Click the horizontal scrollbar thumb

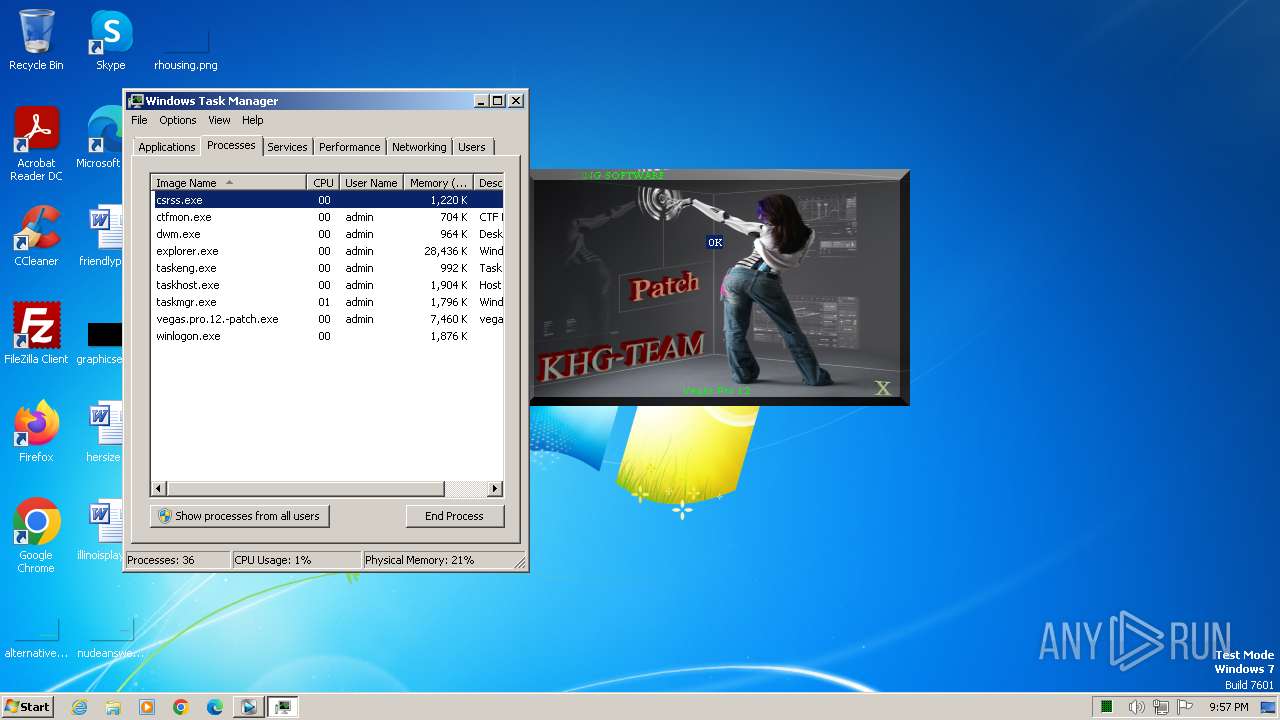pyautogui.click(x=305, y=489)
